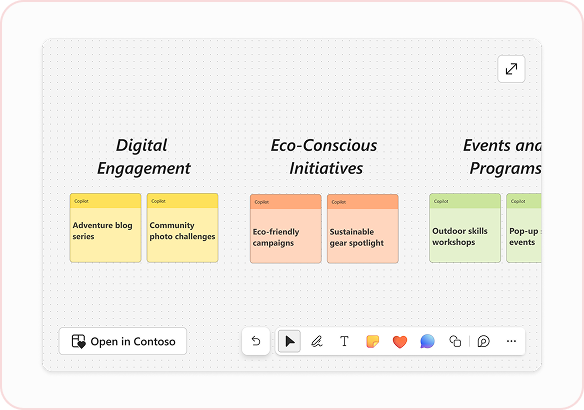Click the Events and Programs heading

coord(502,157)
